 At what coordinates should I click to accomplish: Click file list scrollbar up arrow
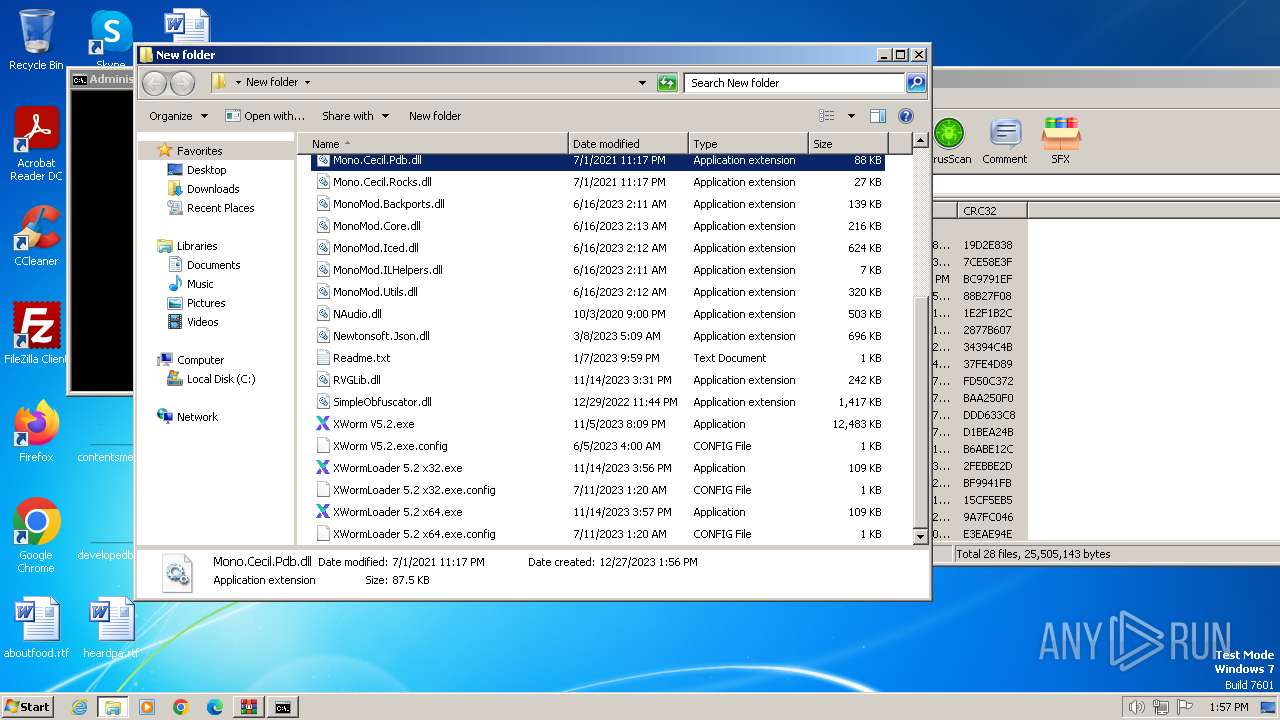click(921, 141)
